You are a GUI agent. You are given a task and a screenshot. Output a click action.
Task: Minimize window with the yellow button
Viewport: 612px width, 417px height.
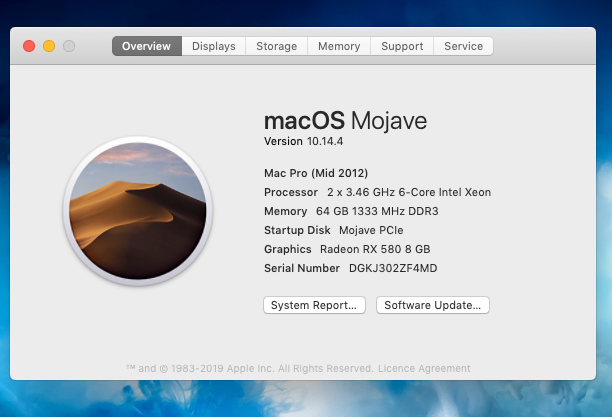tap(49, 46)
